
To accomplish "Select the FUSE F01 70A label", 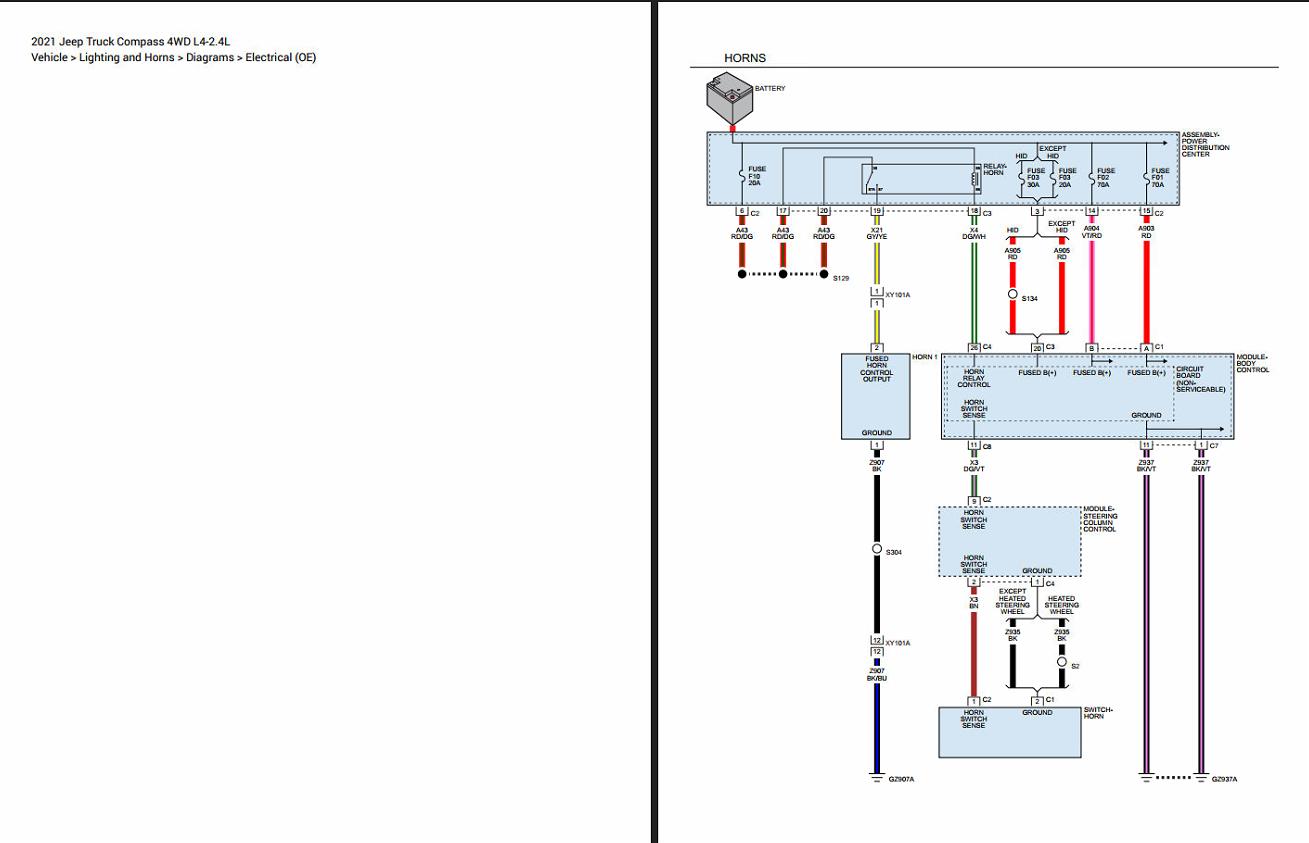I will point(1160,178).
